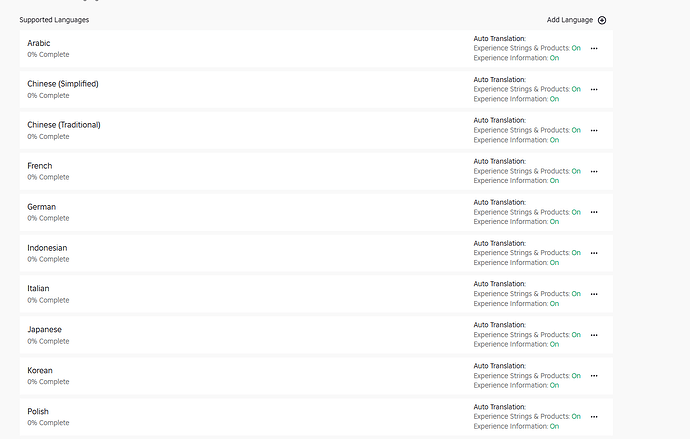Open the three-dot menu for Chinese (Simplified)
The image size is (690, 439).
click(594, 89)
